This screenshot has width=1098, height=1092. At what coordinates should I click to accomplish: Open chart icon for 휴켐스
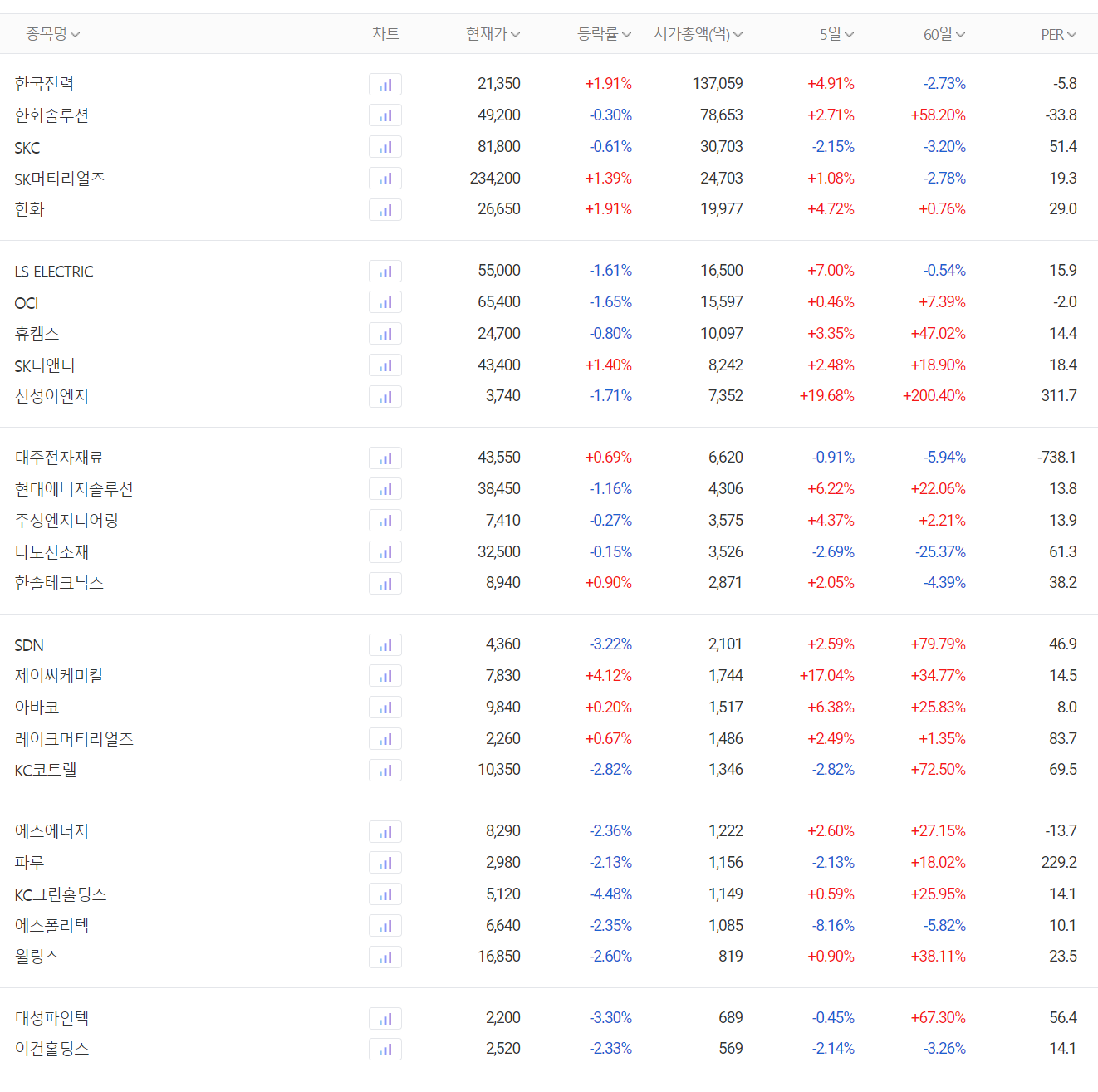[x=385, y=334]
